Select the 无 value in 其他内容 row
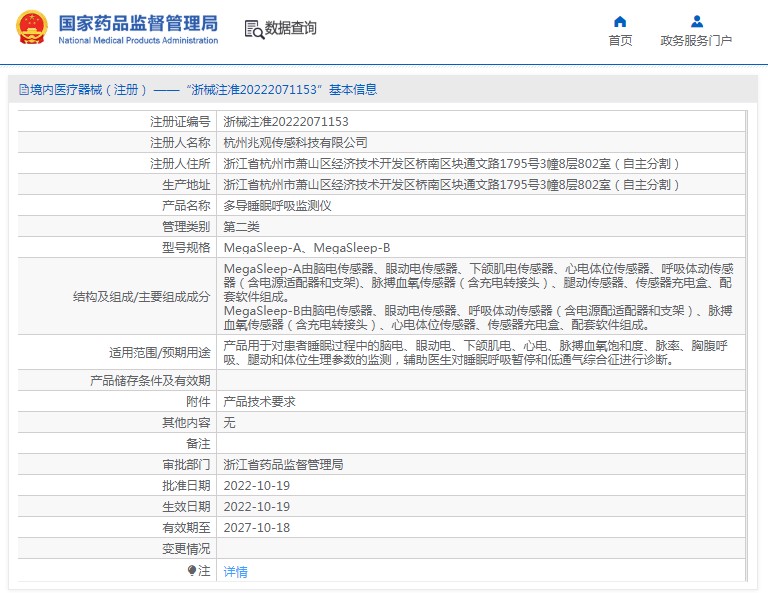Viewport: 768px width, 593px height. [x=229, y=423]
